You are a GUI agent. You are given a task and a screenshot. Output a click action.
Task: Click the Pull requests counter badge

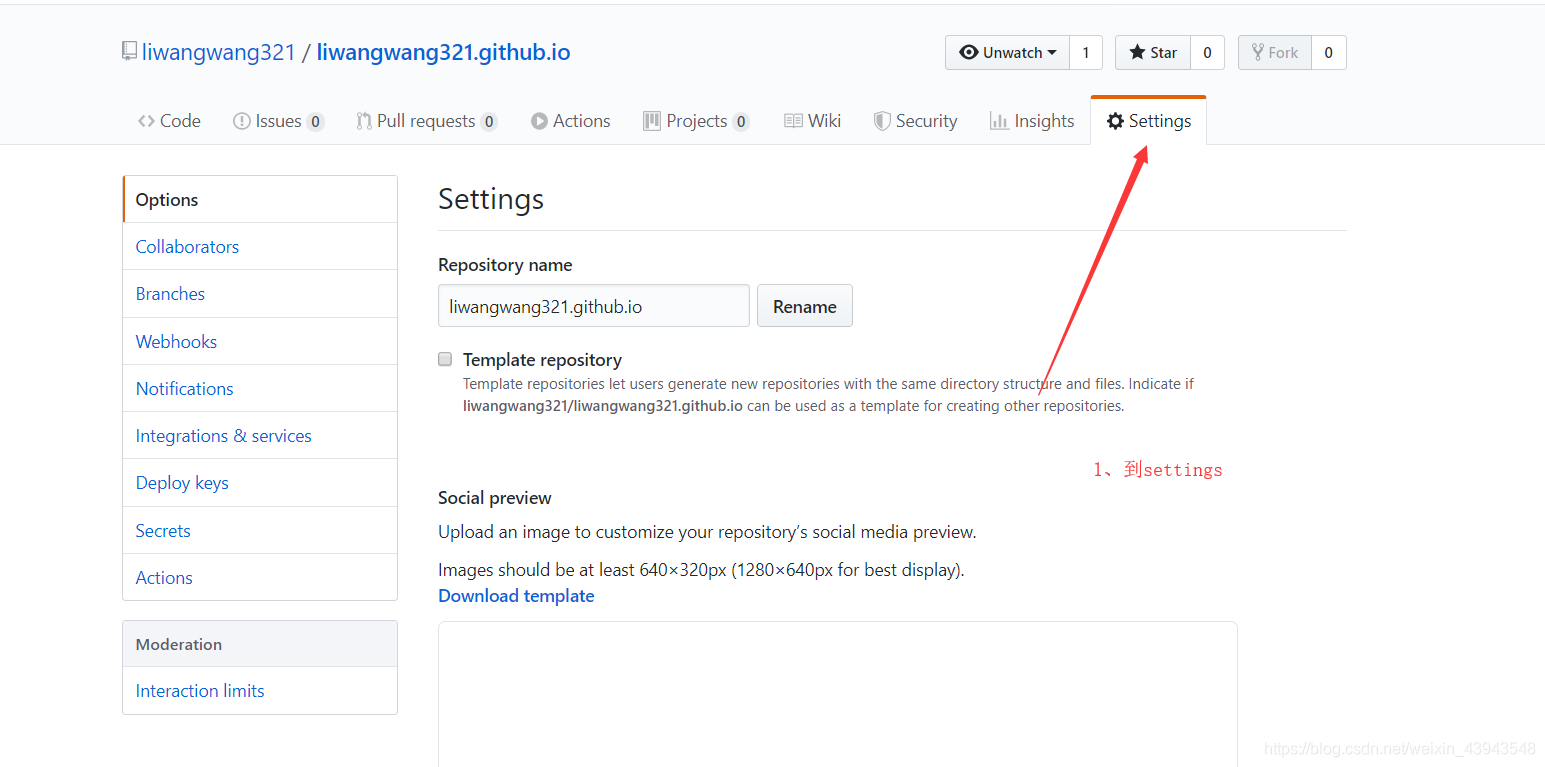pos(489,122)
